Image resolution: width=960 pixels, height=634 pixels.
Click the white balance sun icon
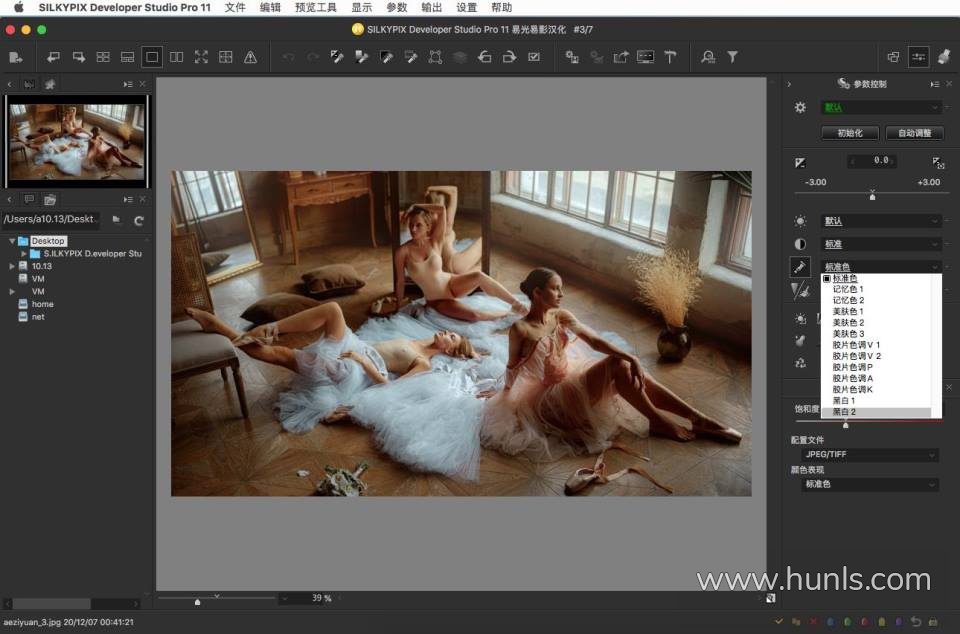800,221
